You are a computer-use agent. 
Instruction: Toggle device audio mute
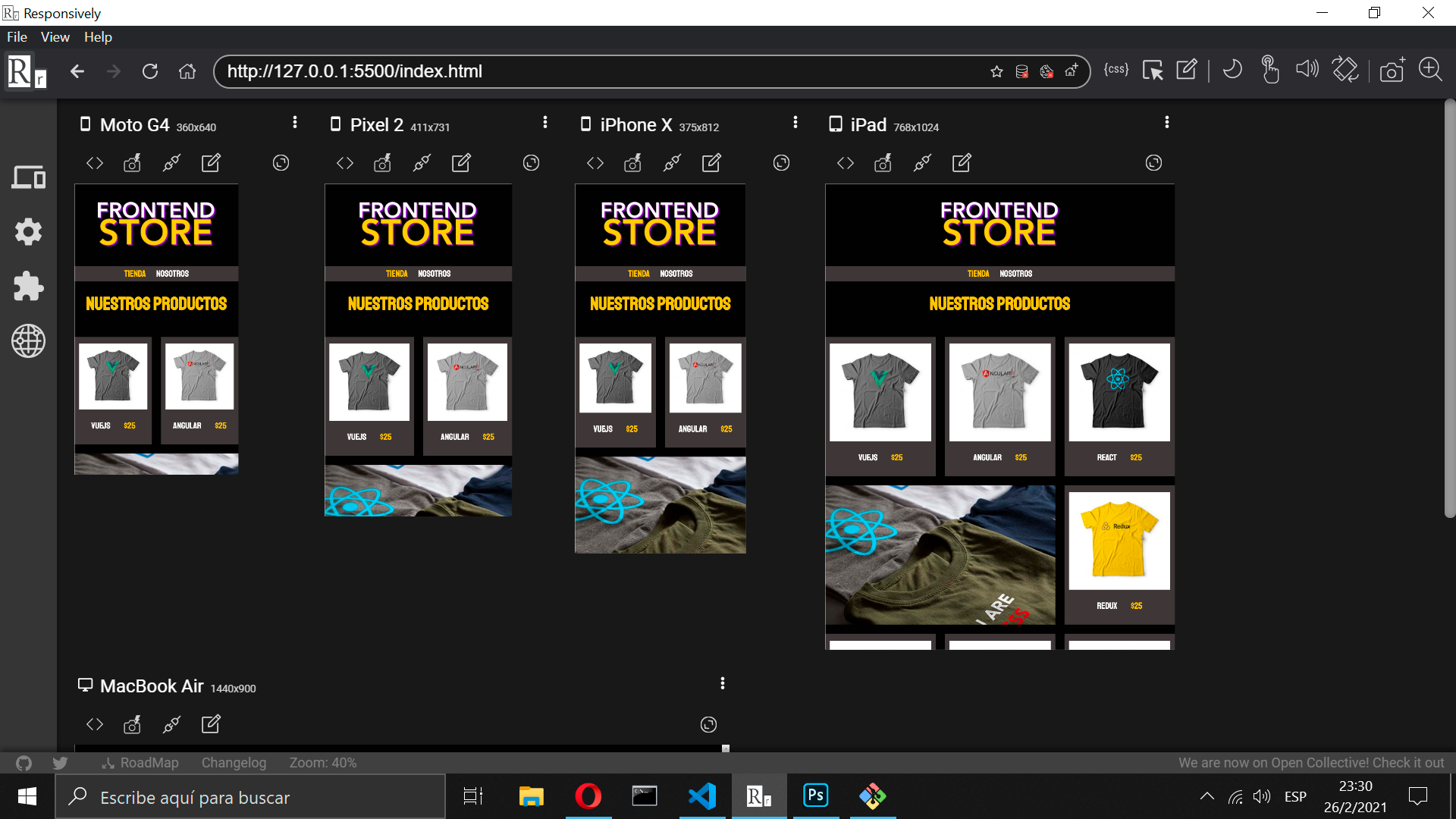tap(1307, 69)
